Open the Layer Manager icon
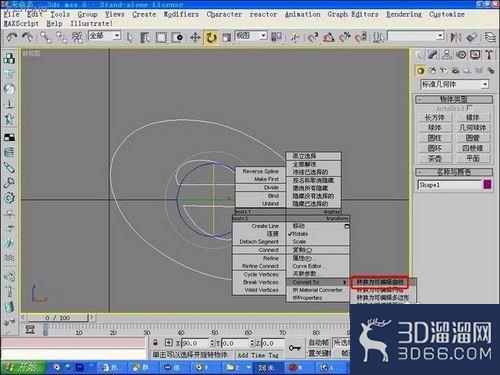 [490, 37]
